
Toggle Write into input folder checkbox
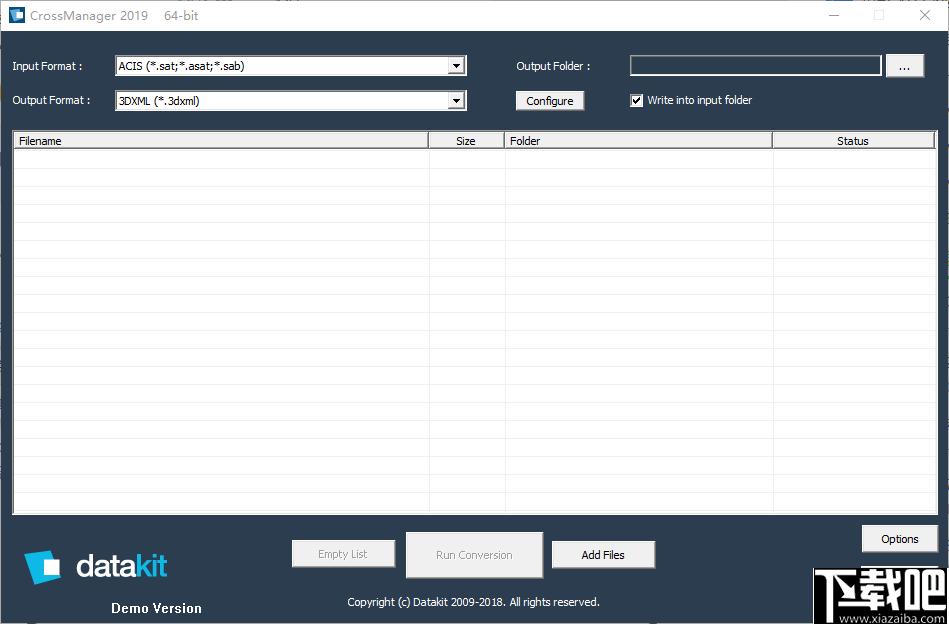pos(636,100)
